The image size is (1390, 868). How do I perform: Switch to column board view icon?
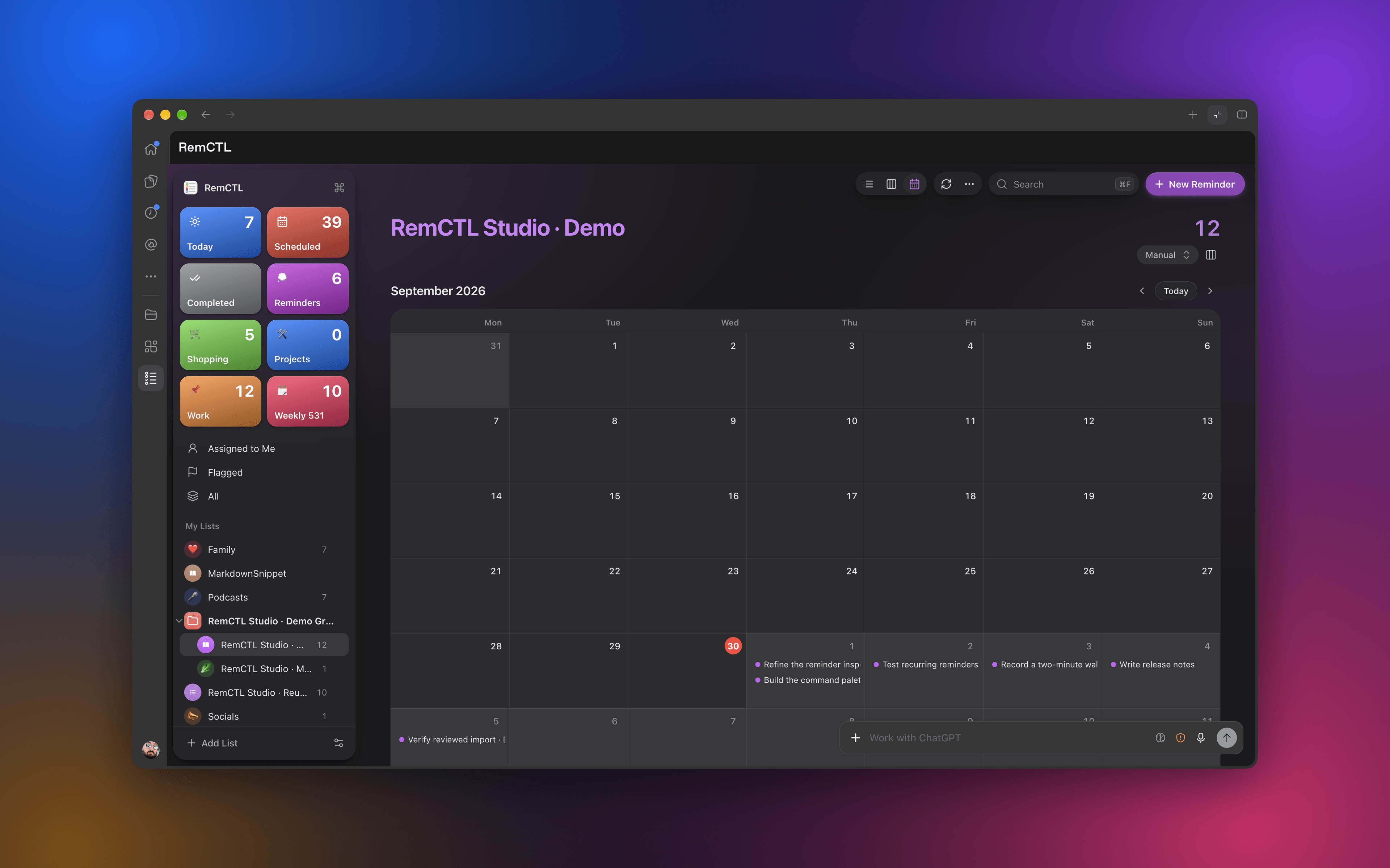(x=891, y=184)
